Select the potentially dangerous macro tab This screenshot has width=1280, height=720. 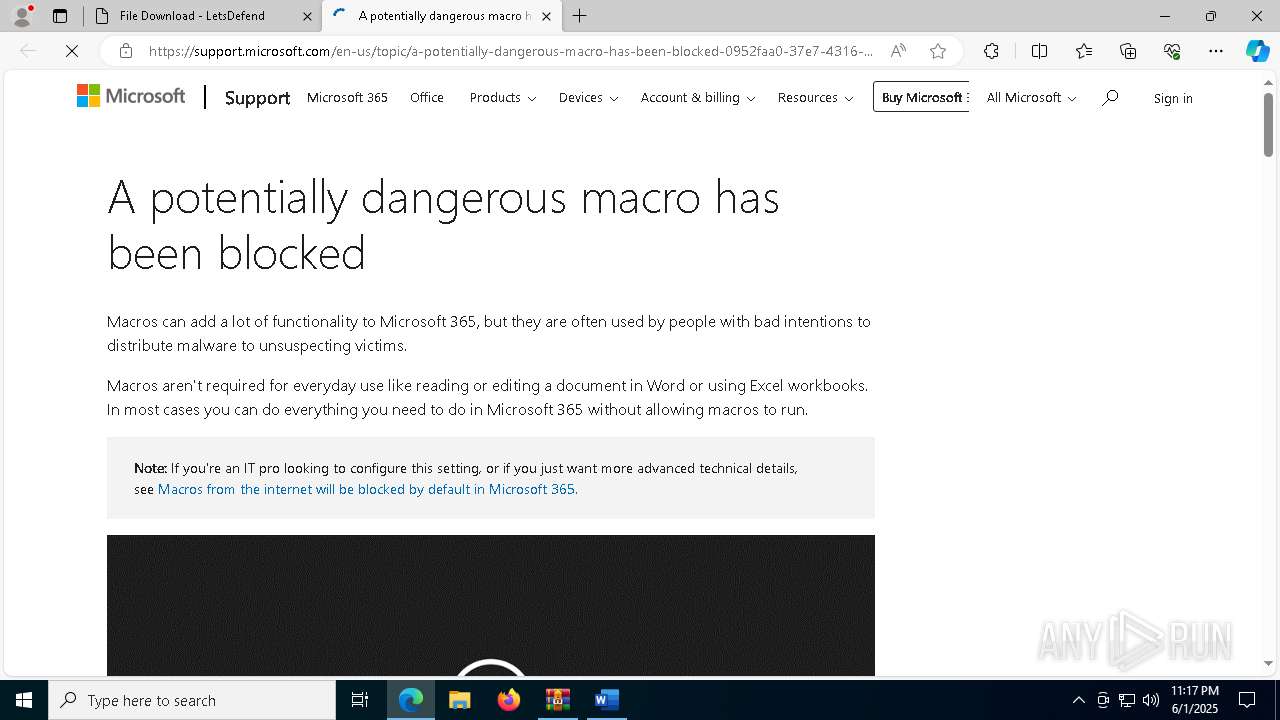(441, 16)
